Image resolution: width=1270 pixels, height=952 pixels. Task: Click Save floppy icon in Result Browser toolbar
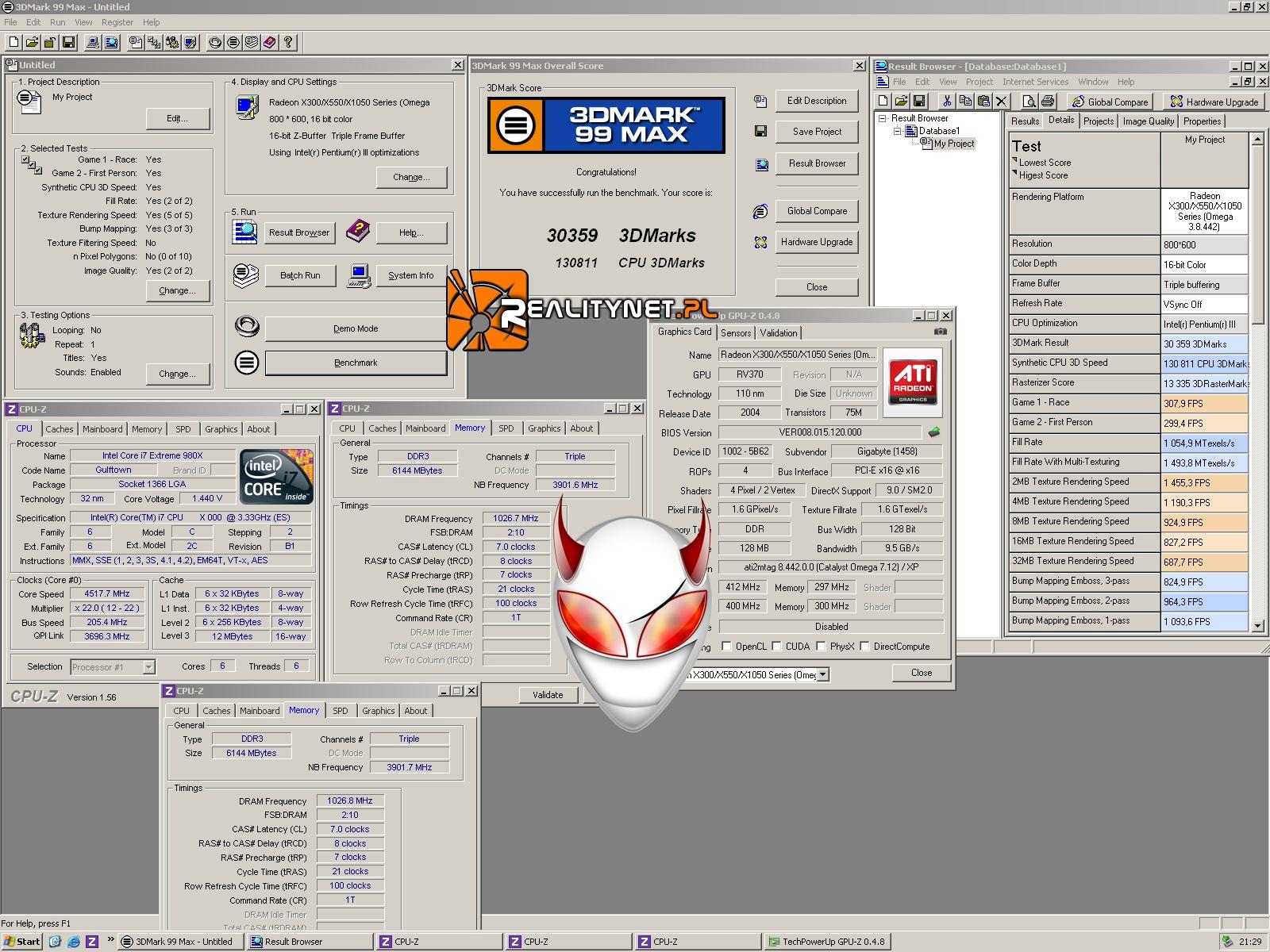(x=919, y=101)
